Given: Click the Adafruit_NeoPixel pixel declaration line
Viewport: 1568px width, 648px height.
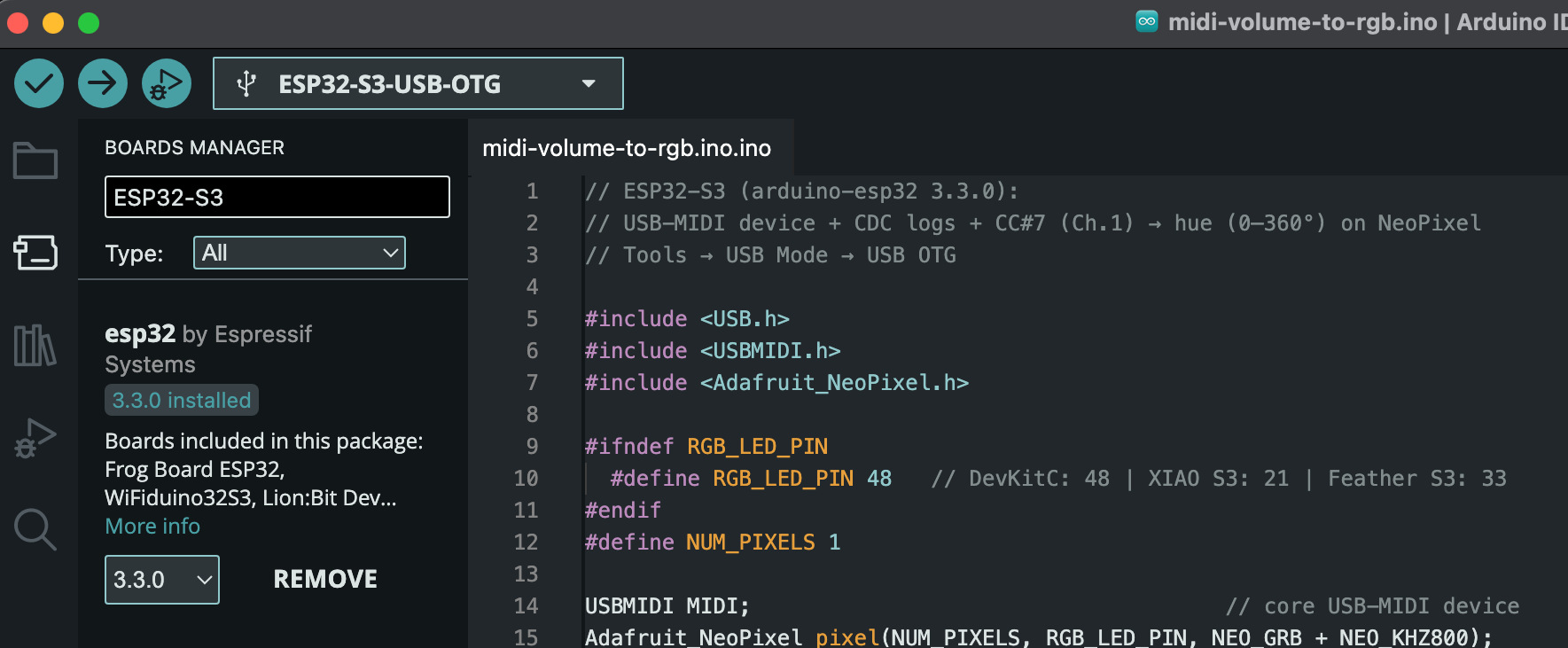Looking at the screenshot, I should click(1039, 637).
